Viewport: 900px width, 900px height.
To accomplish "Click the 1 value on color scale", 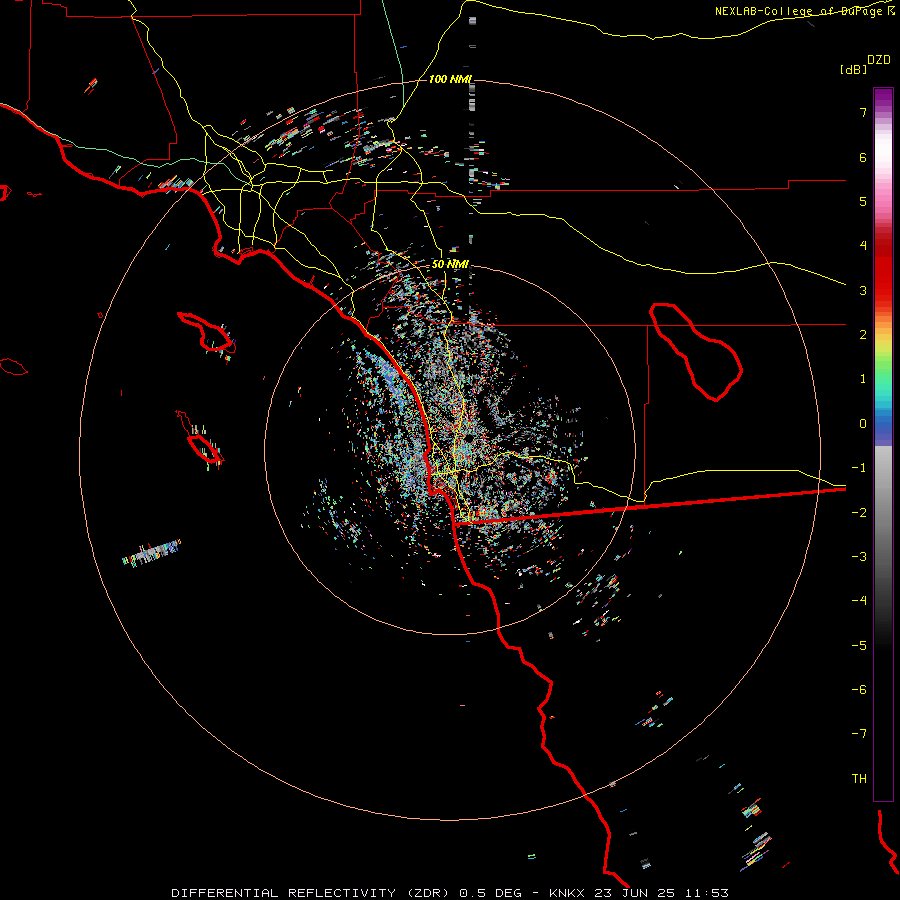I will click(863, 379).
